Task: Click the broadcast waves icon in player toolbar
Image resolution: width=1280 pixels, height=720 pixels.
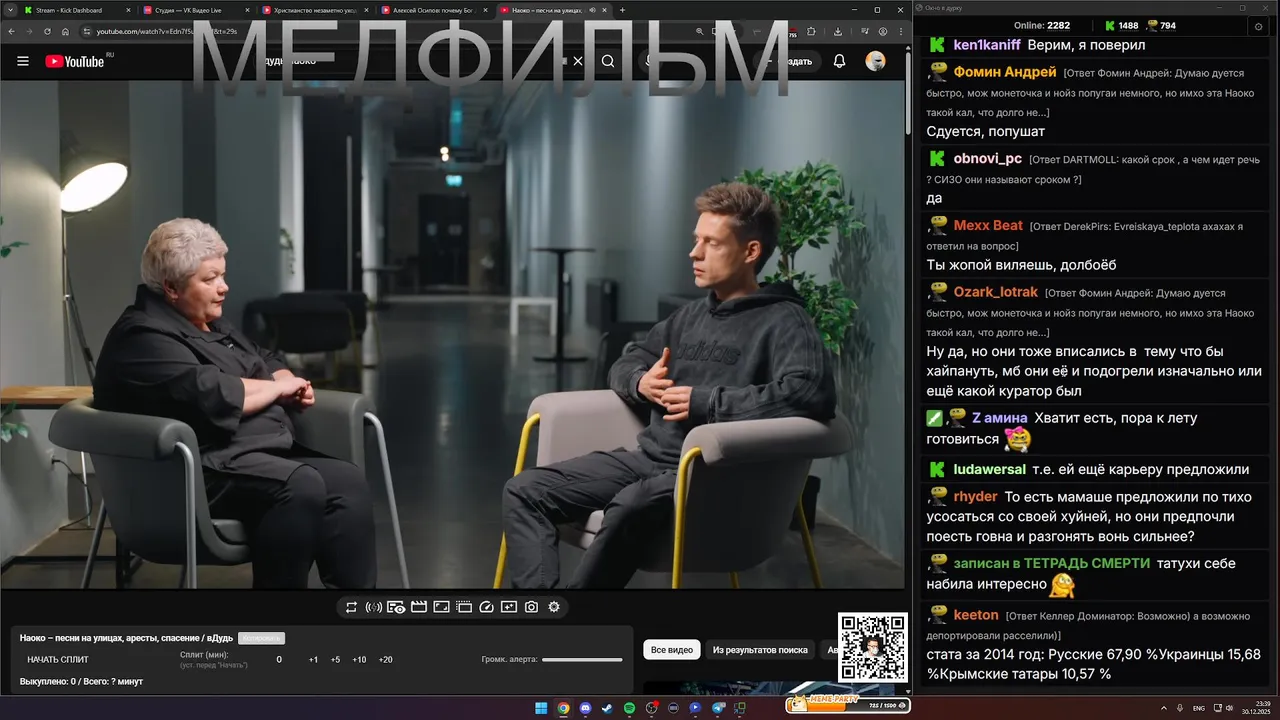Action: click(x=373, y=607)
